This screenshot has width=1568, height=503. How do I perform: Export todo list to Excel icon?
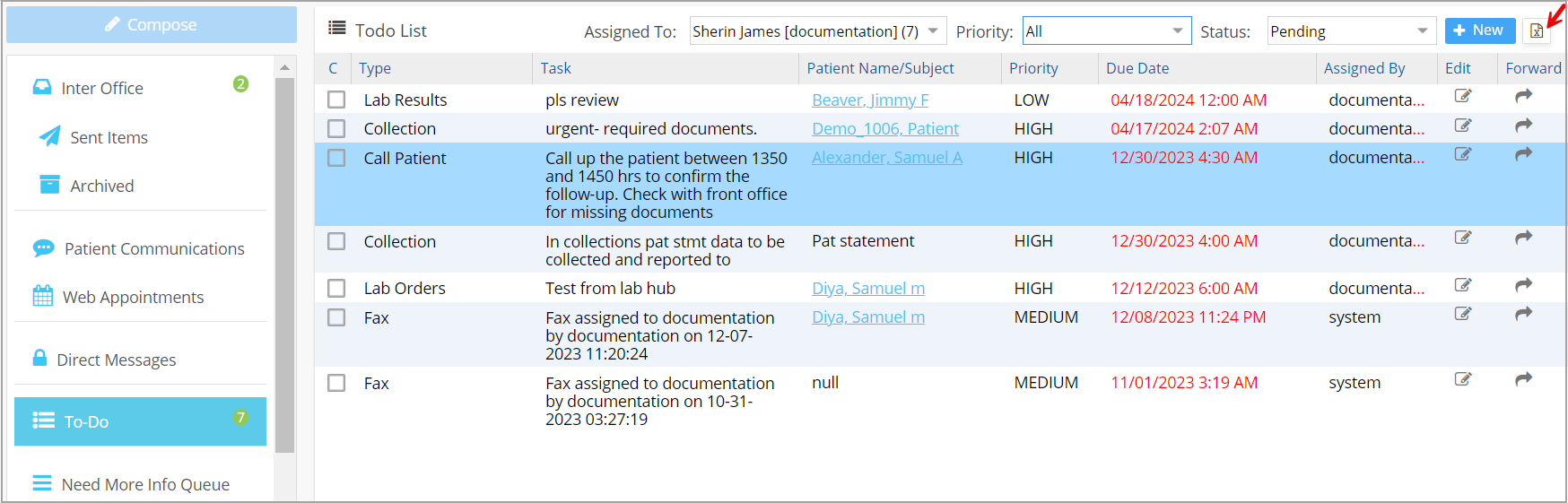pos(1537,31)
